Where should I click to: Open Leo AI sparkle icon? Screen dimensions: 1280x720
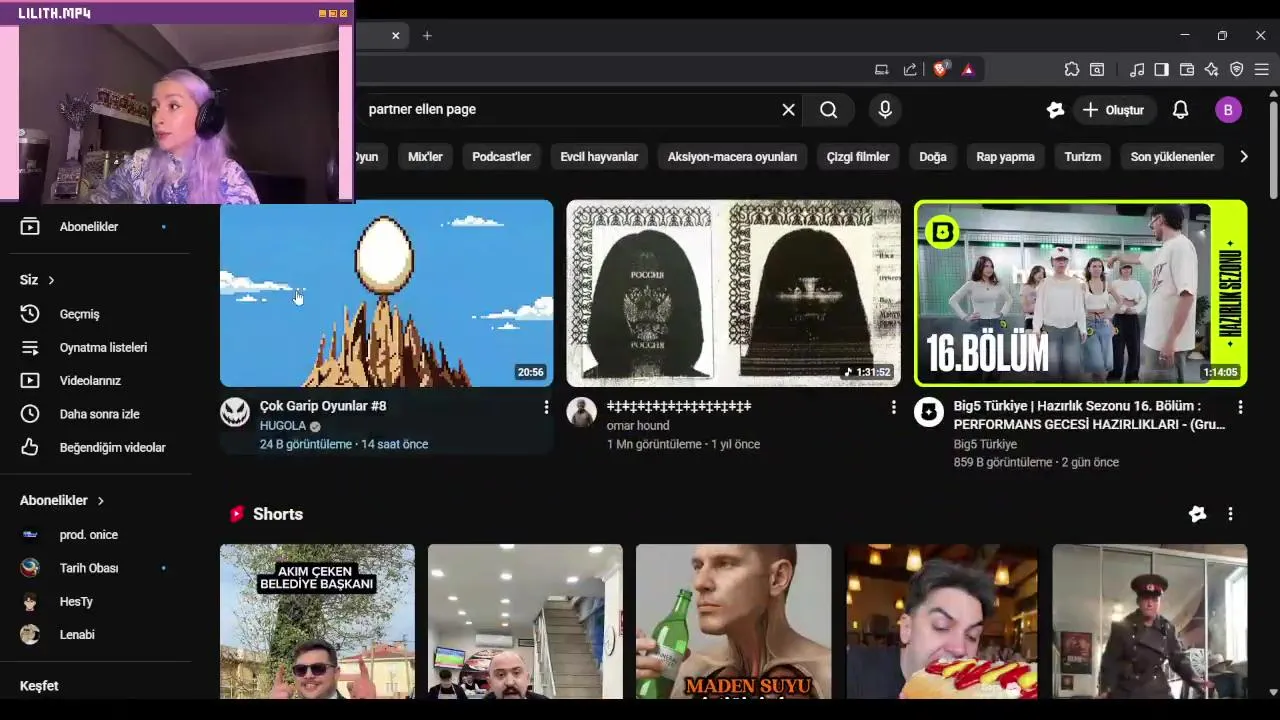(x=1212, y=69)
